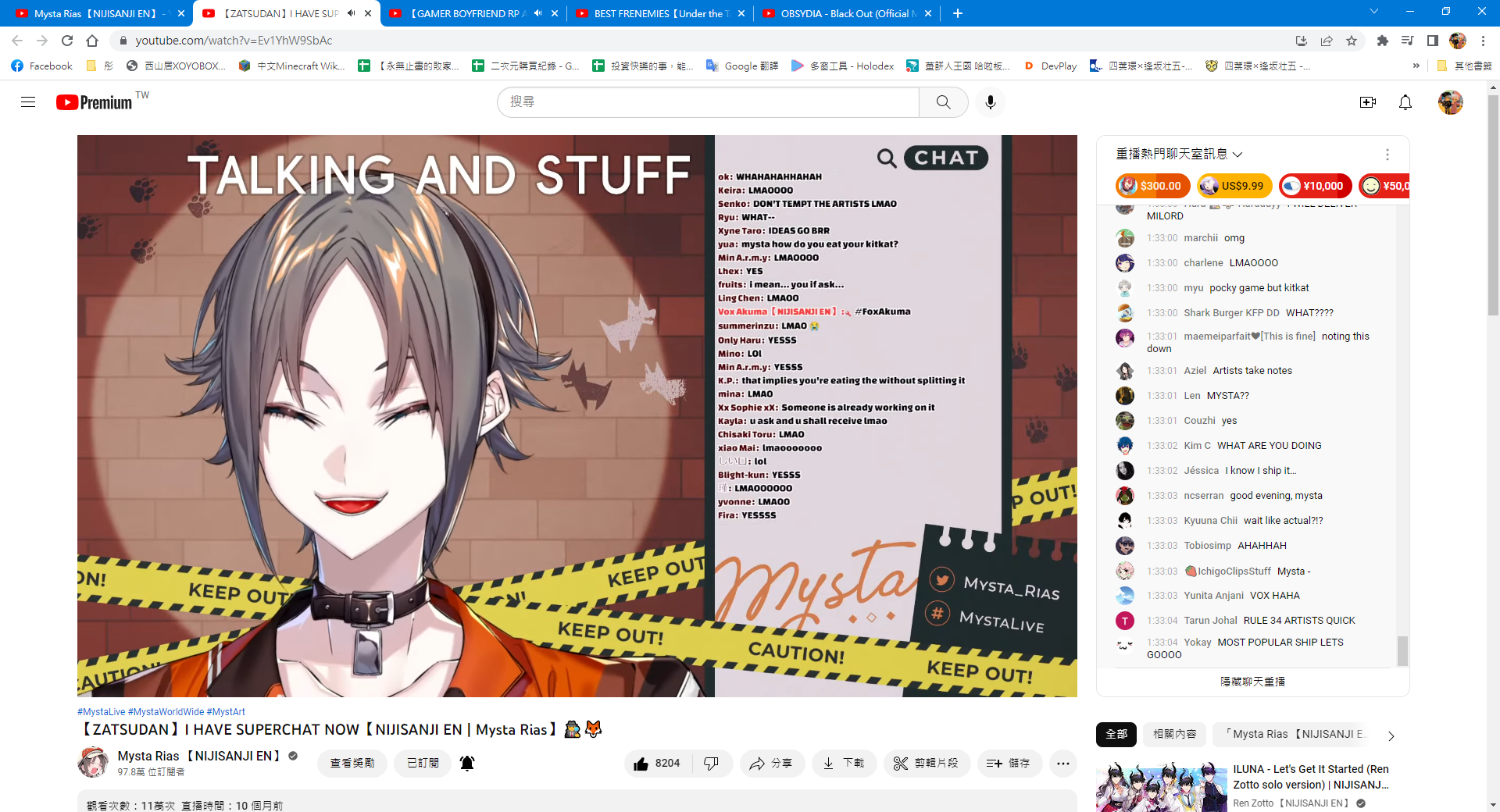The image size is (1500, 812).
Task: Select the 相關內容 filter chip
Action: coord(1175,735)
